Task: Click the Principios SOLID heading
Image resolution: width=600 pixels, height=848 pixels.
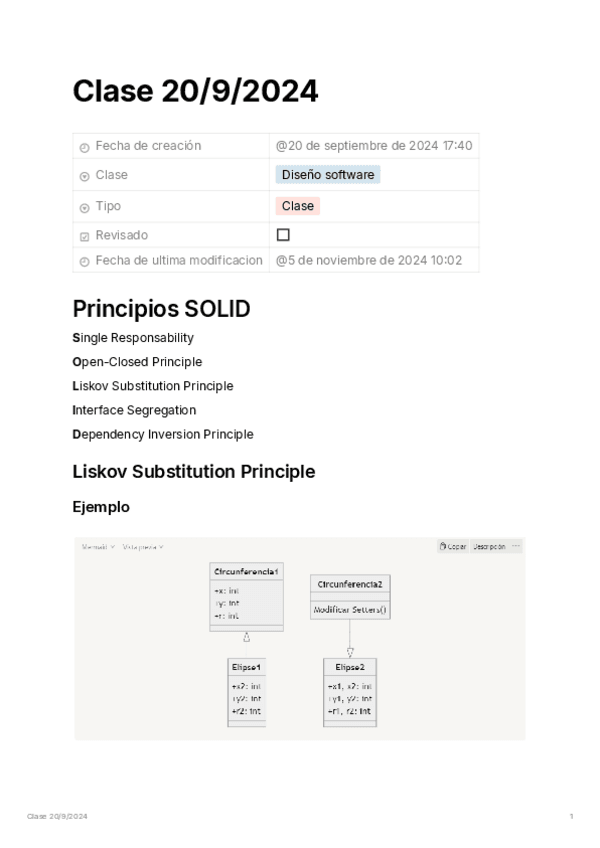Action: (x=161, y=309)
